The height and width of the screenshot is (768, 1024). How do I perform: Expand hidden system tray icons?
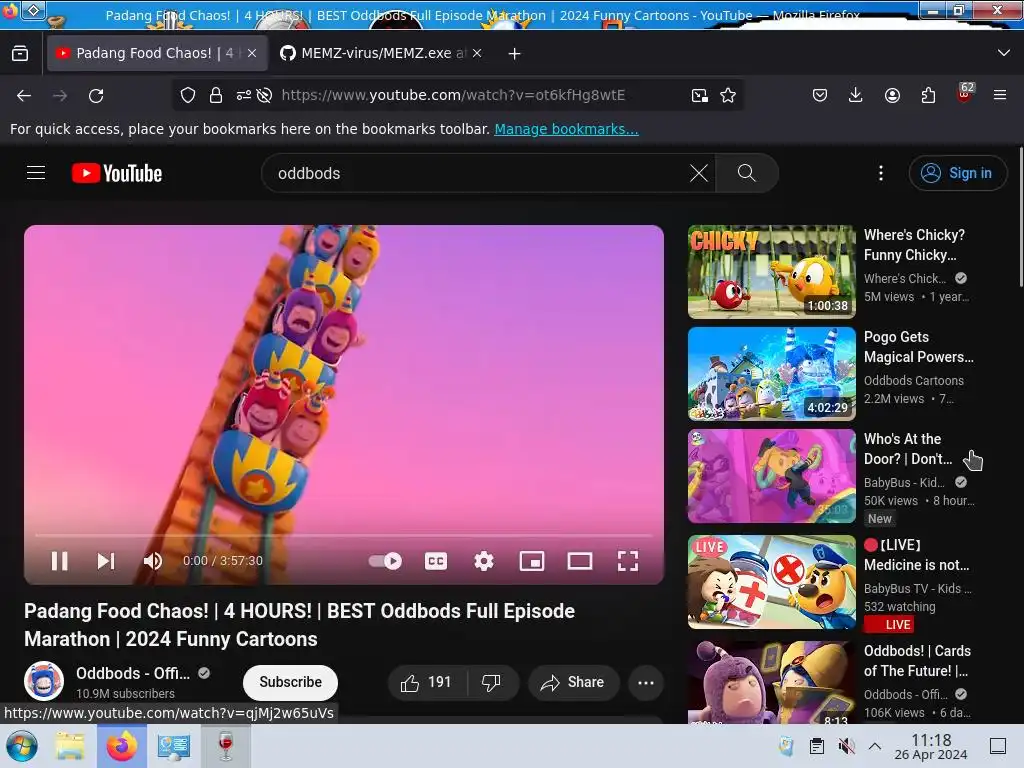pyautogui.click(x=875, y=746)
